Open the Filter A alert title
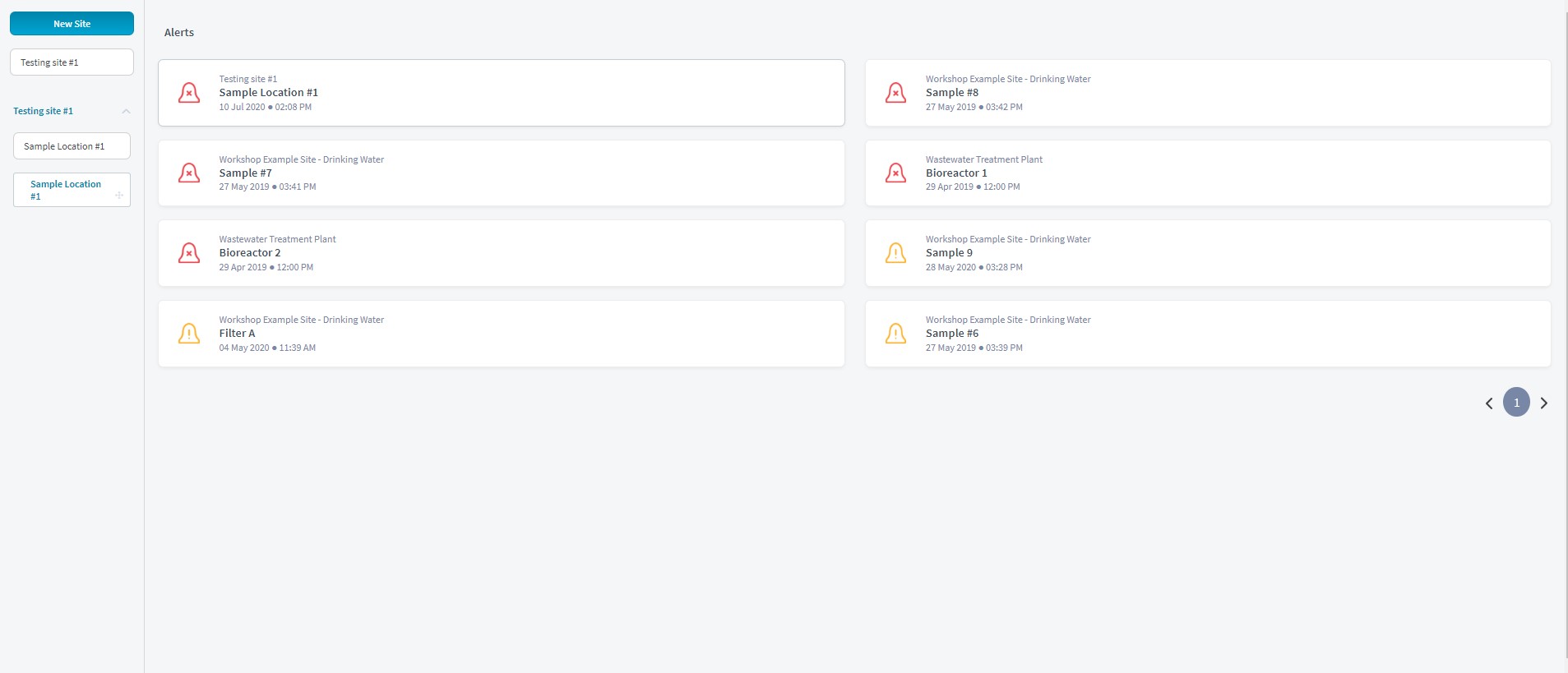This screenshot has height=673, width=1568. click(237, 334)
